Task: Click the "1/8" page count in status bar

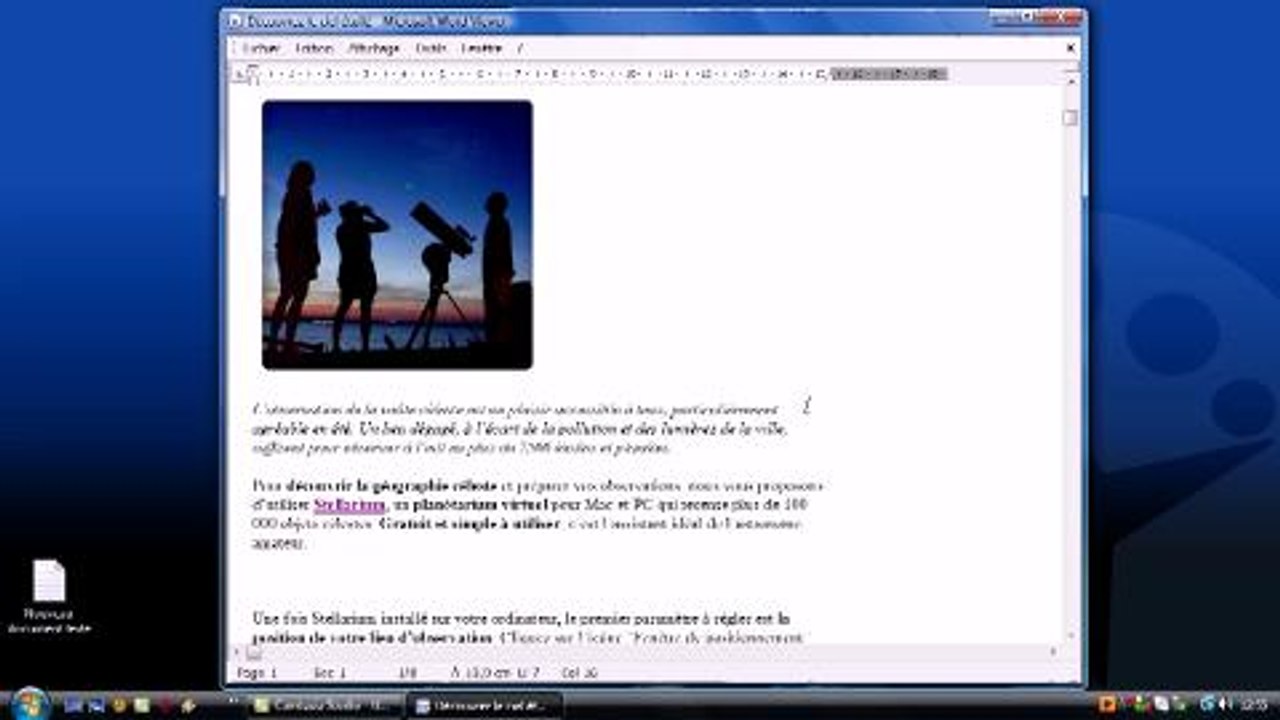Action: click(x=407, y=673)
